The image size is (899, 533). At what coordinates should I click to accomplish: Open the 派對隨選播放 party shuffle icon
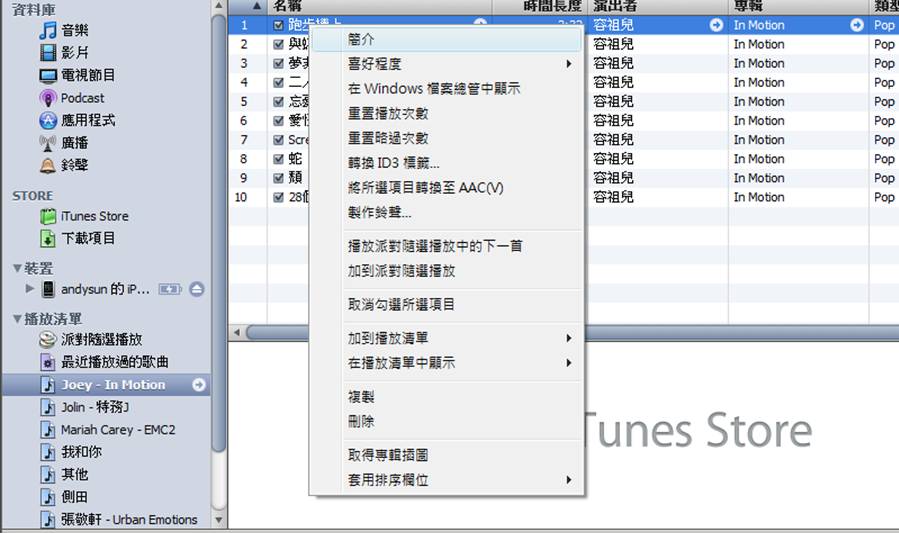click(x=48, y=339)
